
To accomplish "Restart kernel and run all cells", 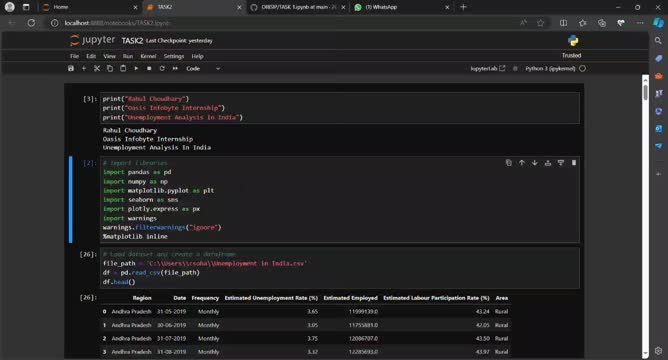I will coord(175,68).
